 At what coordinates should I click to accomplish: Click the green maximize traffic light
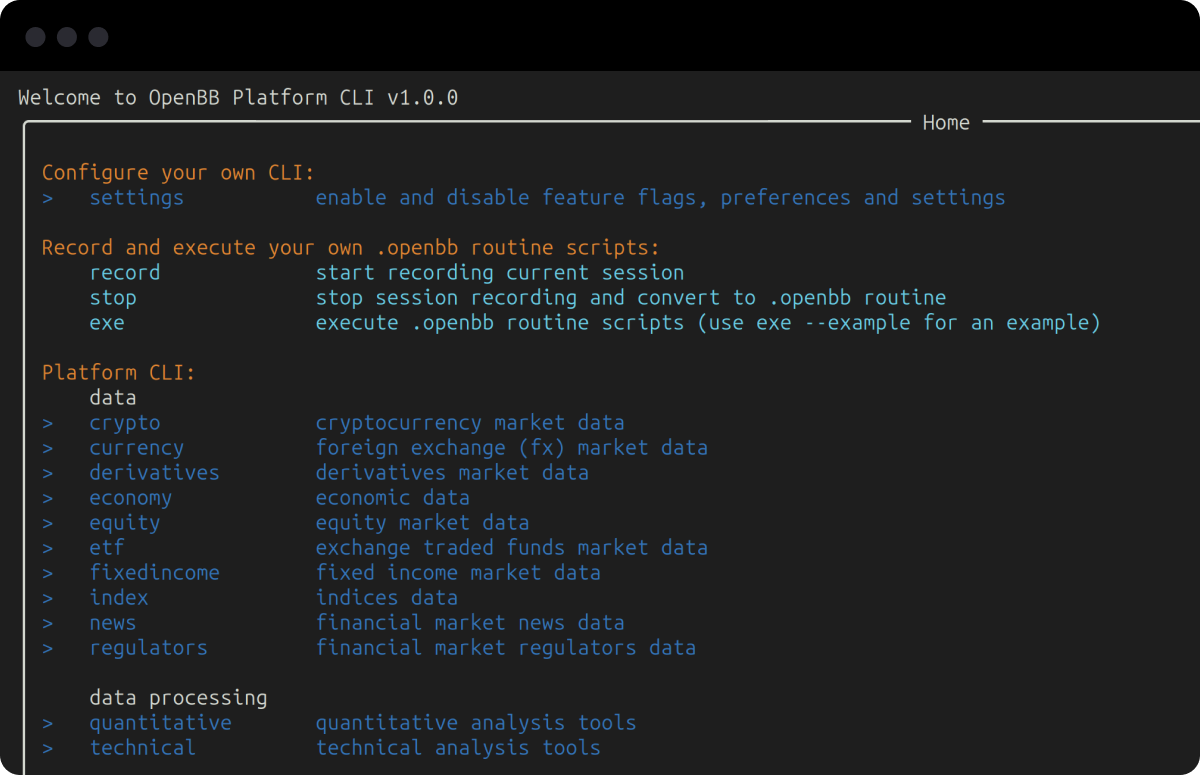click(98, 36)
